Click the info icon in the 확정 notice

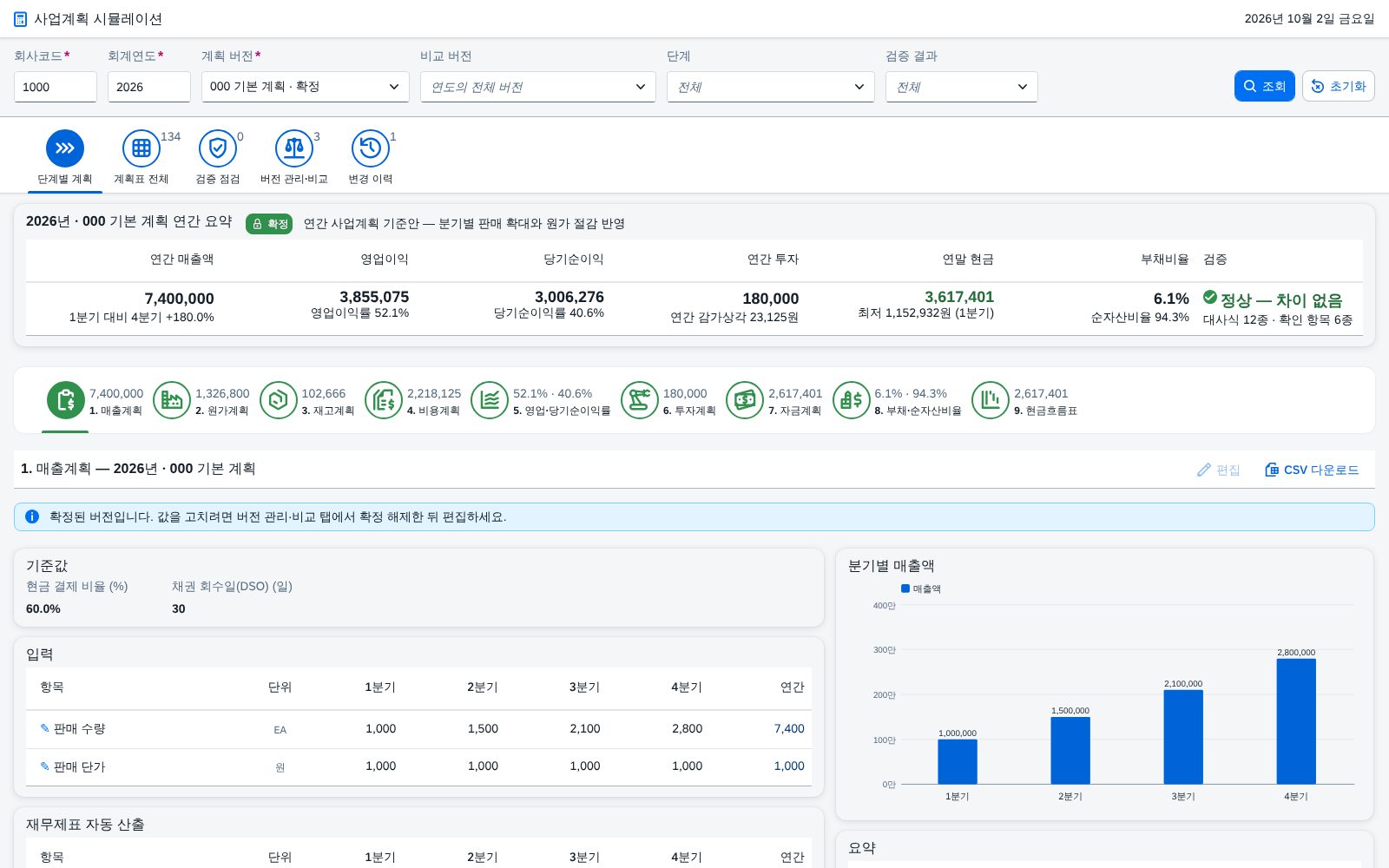coord(32,516)
